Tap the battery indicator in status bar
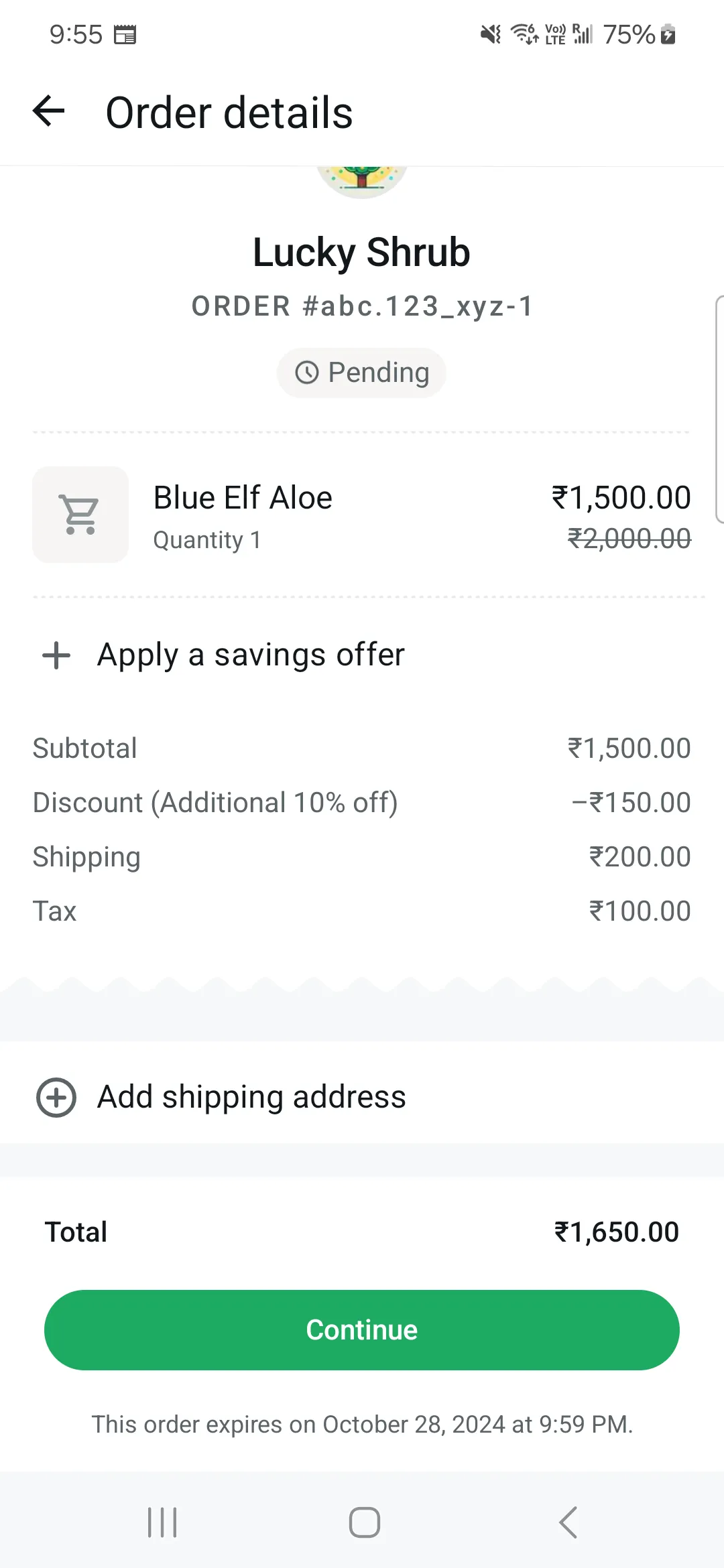This screenshot has width=724, height=1568. [x=668, y=34]
